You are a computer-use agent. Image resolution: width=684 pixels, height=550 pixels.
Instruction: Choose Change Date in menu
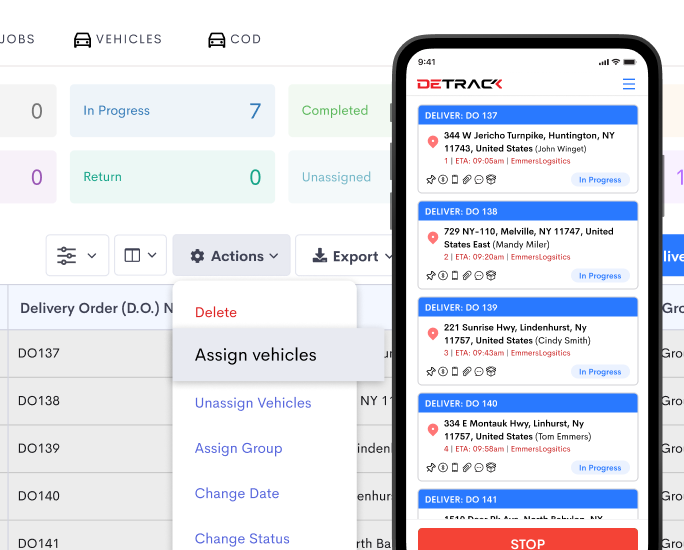(237, 493)
